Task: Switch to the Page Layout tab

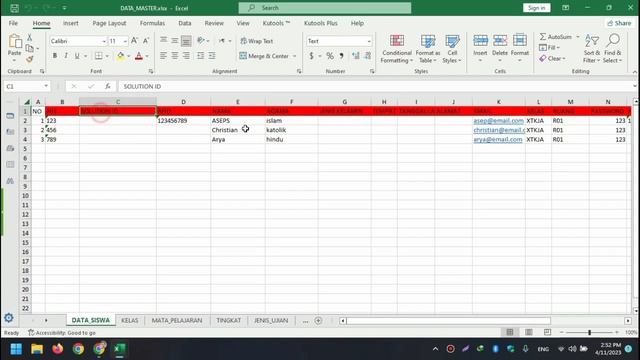Action: pyautogui.click(x=109, y=23)
